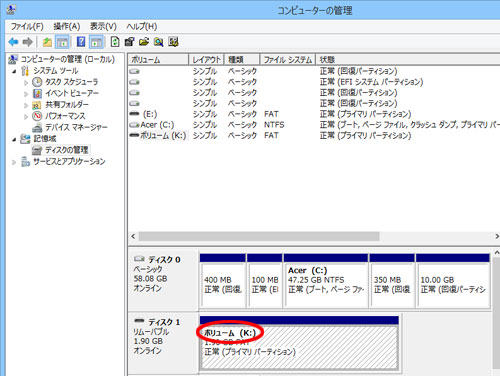
Task: Select the 350 MB partition on ディスク 0
Action: click(x=392, y=281)
